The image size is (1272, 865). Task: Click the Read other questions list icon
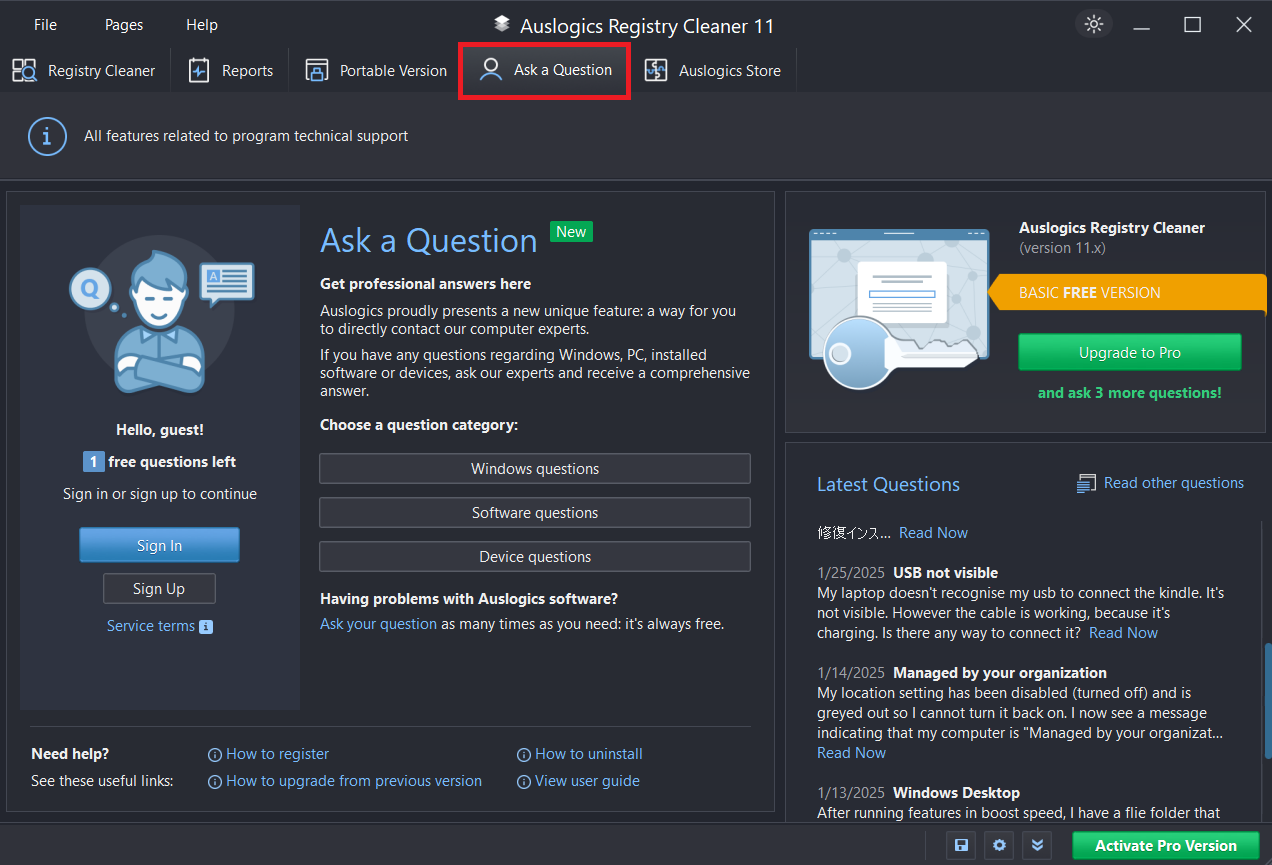tap(1086, 484)
